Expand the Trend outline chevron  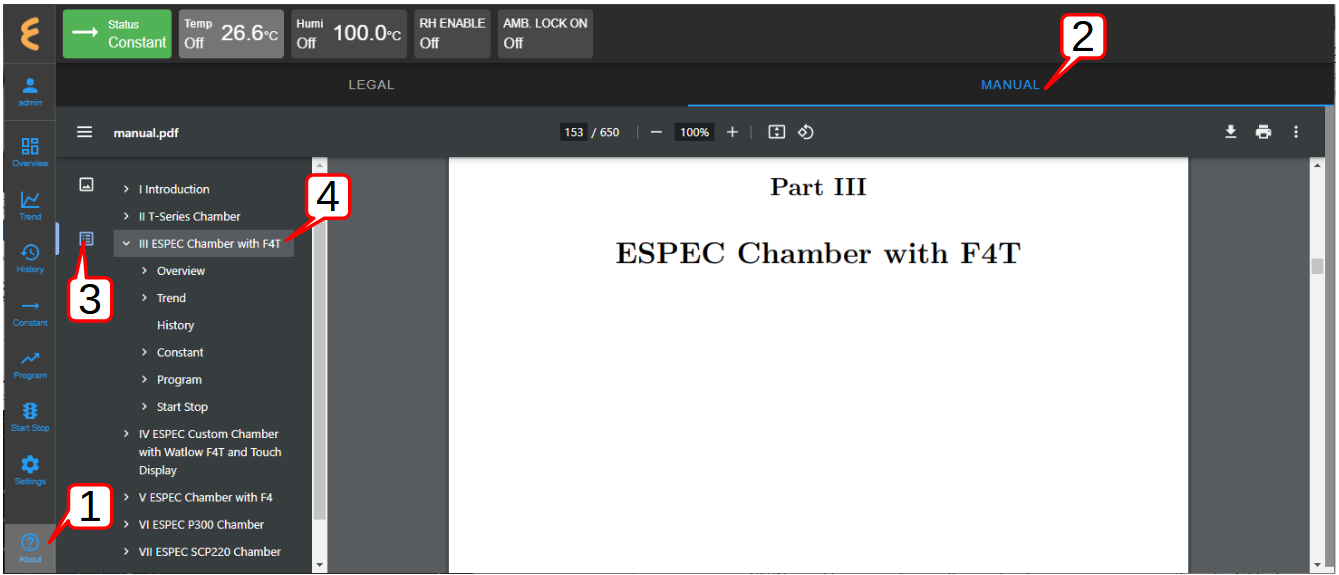pos(144,298)
